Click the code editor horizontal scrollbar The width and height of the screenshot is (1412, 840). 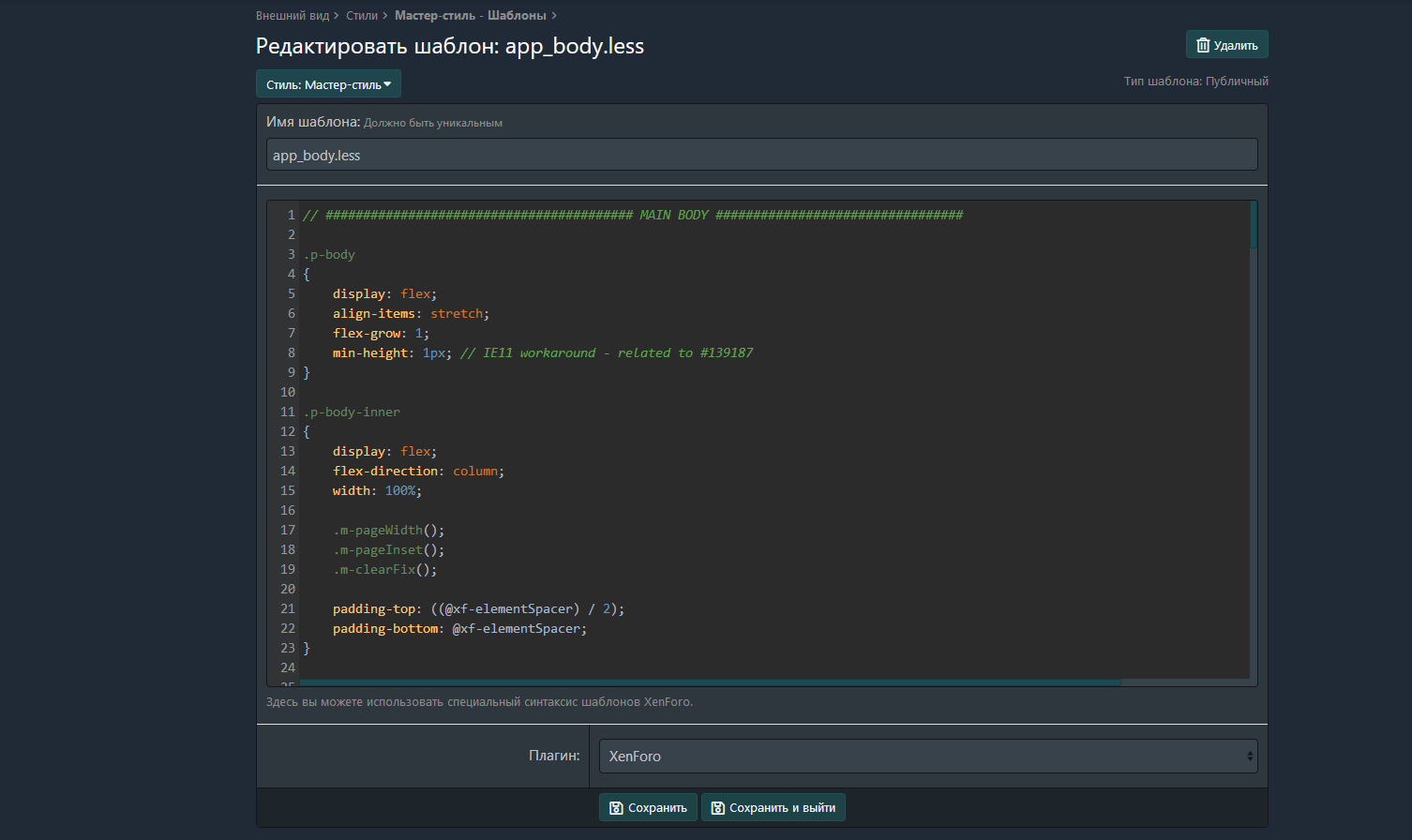tap(710, 682)
